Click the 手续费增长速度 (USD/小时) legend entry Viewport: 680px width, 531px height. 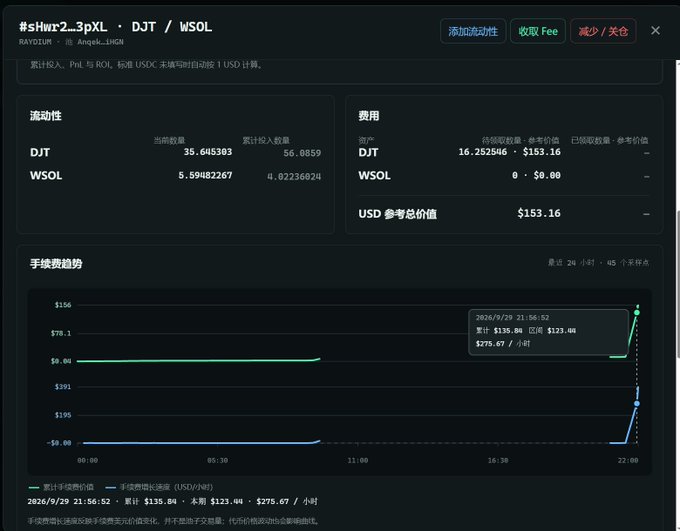tap(159, 487)
